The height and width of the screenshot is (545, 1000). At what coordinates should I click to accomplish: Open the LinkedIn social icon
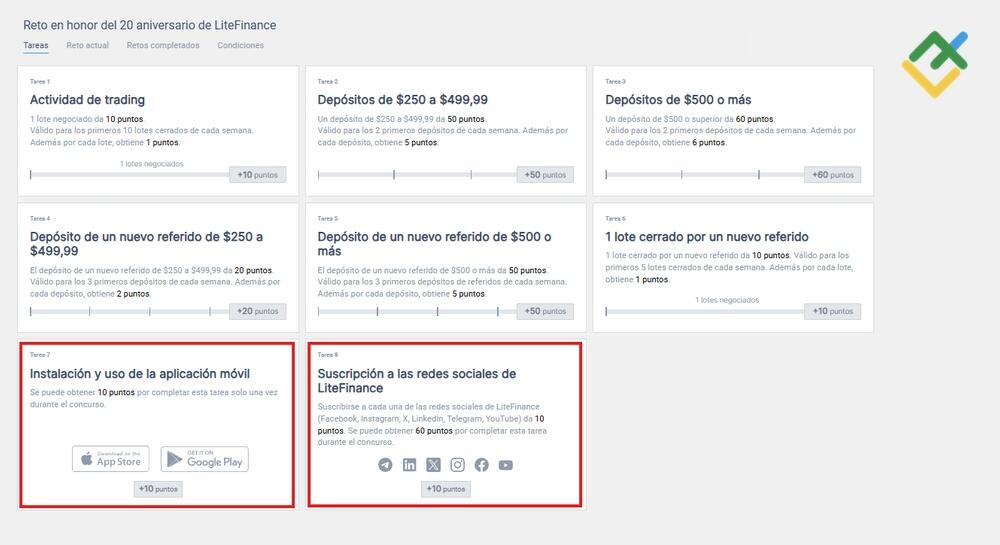[x=409, y=465]
